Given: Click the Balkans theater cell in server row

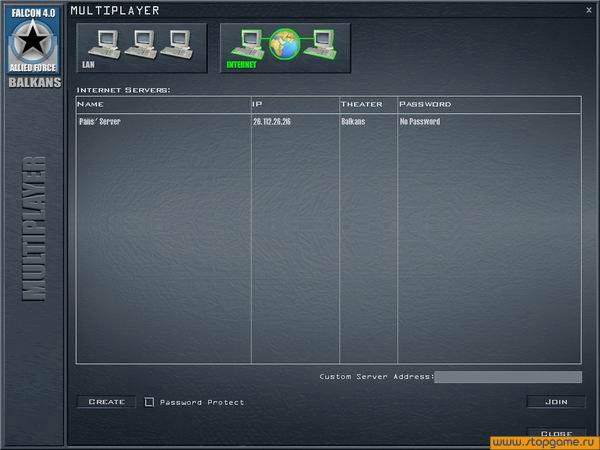Looking at the screenshot, I should pos(355,122).
